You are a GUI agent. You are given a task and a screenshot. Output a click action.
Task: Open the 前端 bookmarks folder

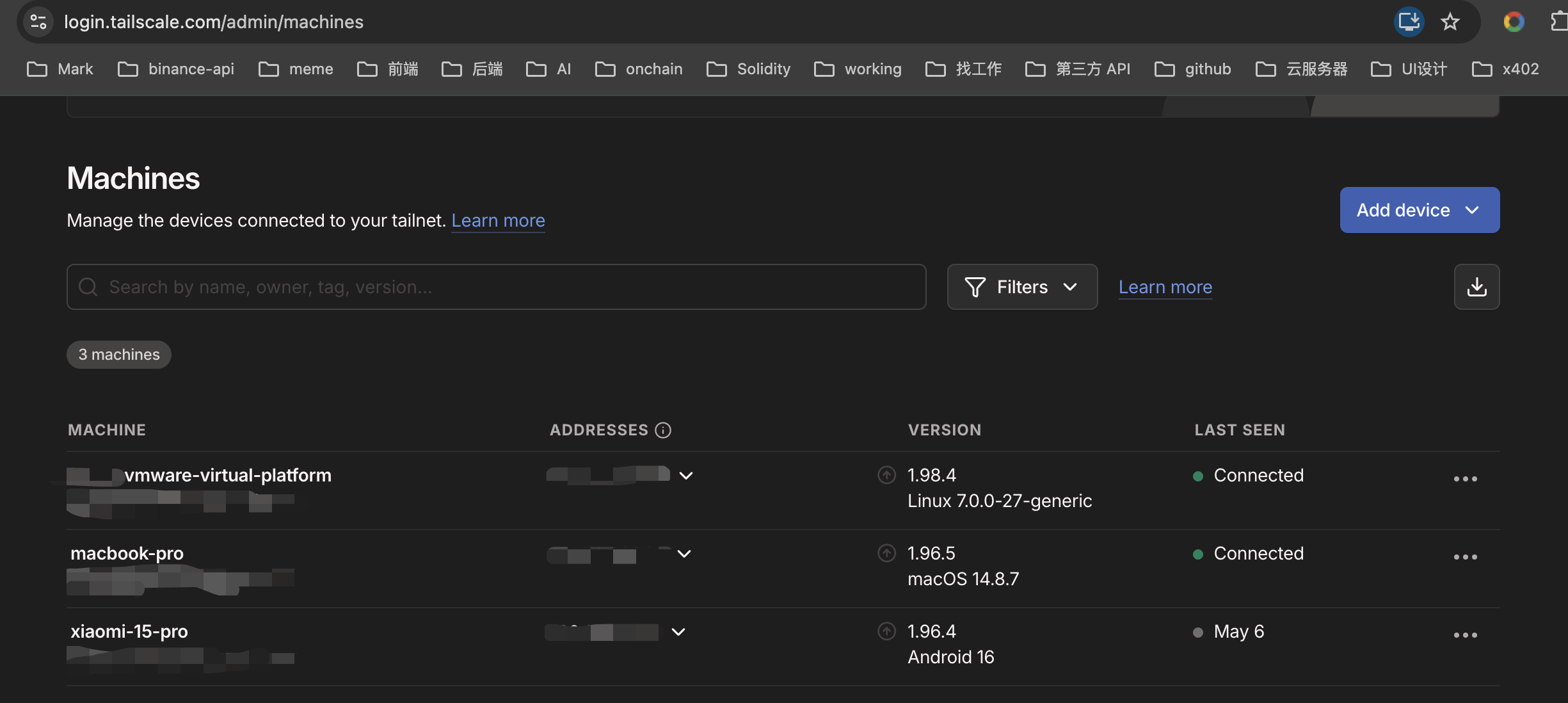(388, 69)
